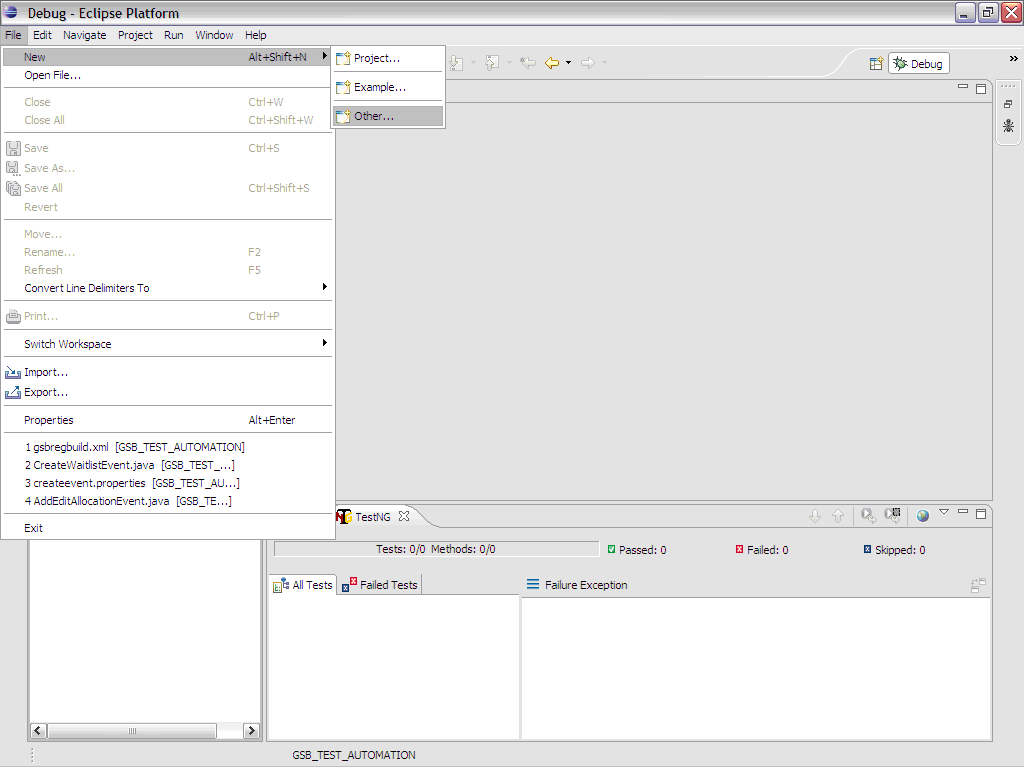The width and height of the screenshot is (1024, 768).
Task: Select the TestNG view tab
Action: click(x=373, y=517)
